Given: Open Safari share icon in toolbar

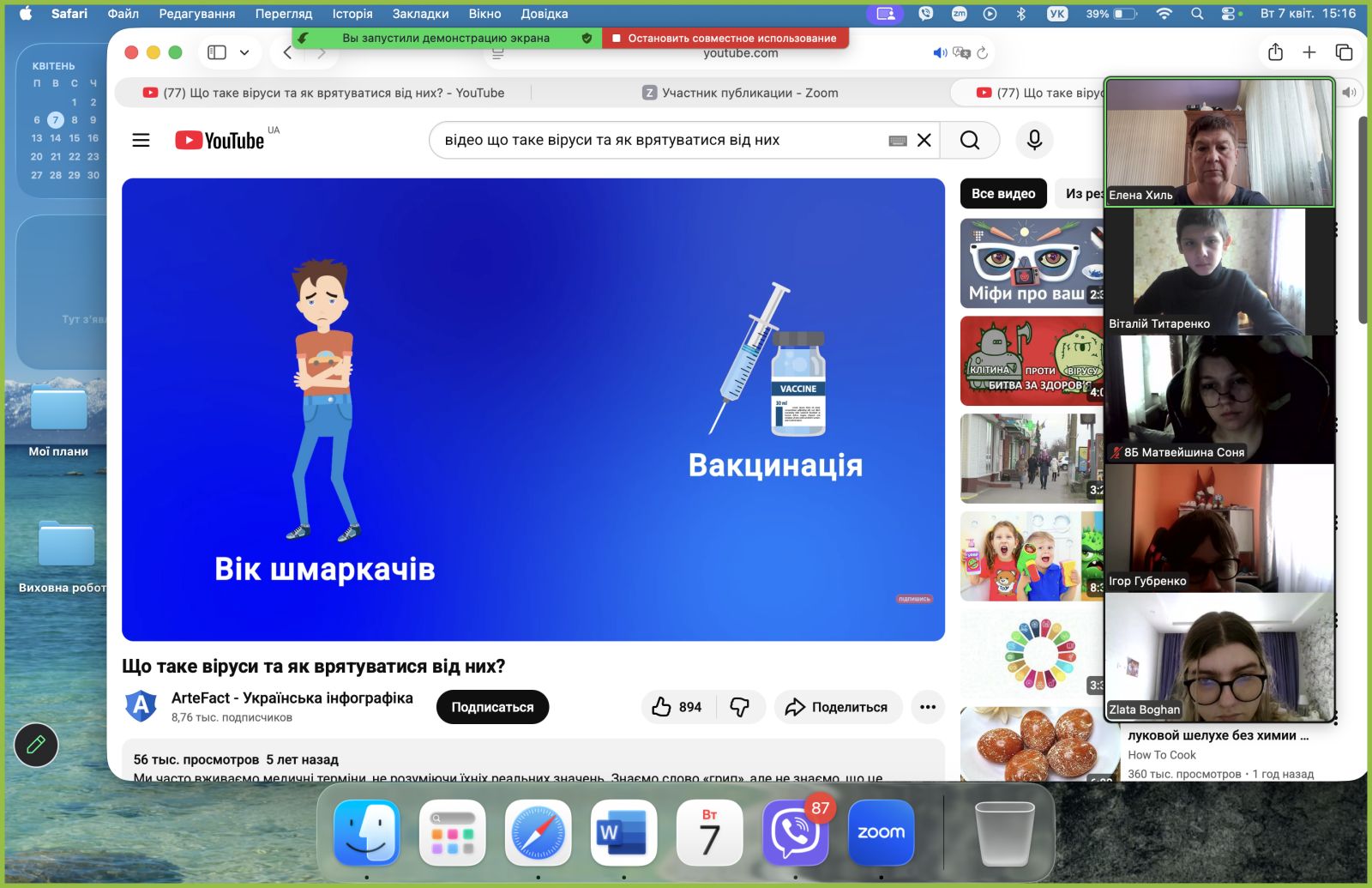Looking at the screenshot, I should coord(1275,52).
